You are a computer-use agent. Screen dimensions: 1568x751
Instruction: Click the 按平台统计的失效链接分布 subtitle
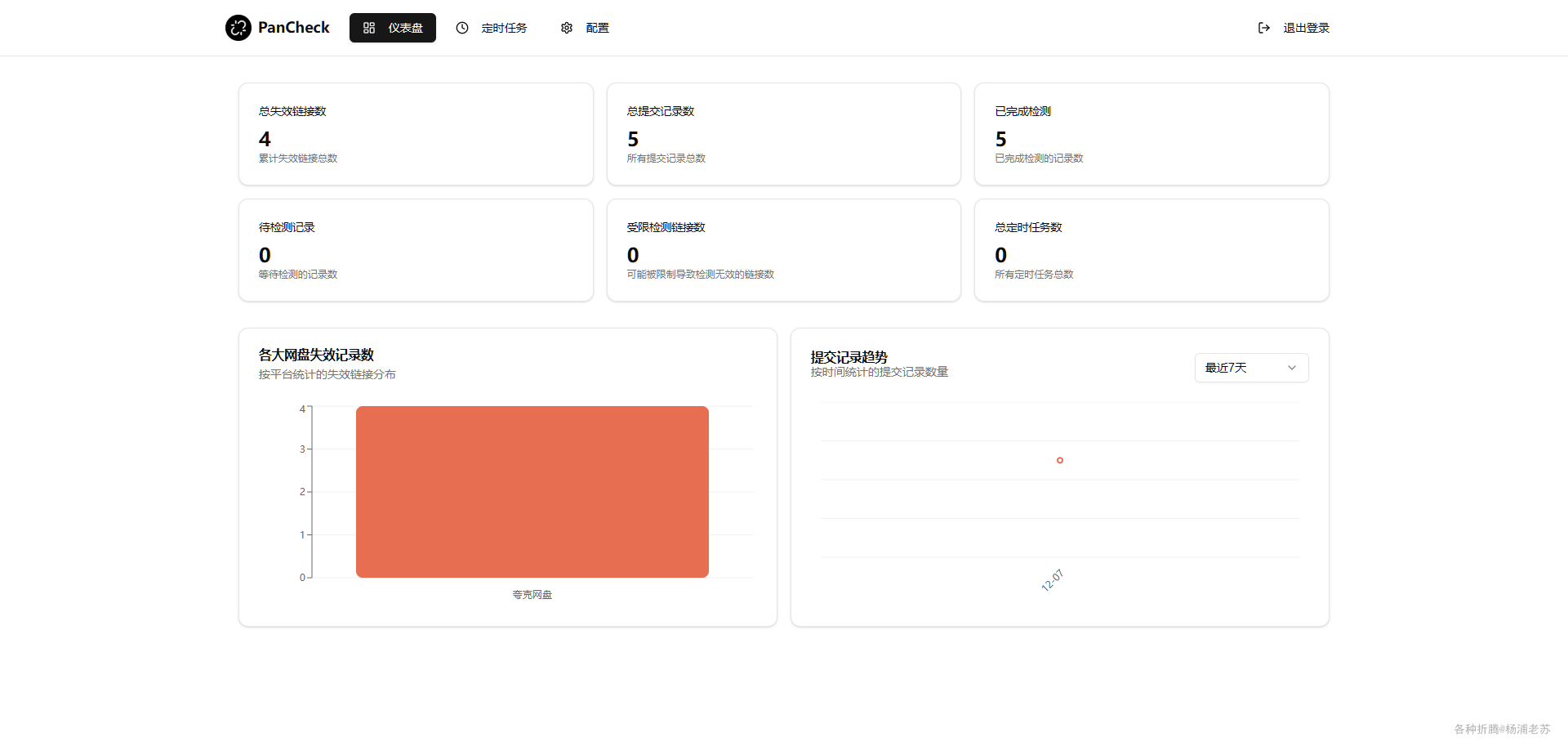tap(327, 374)
